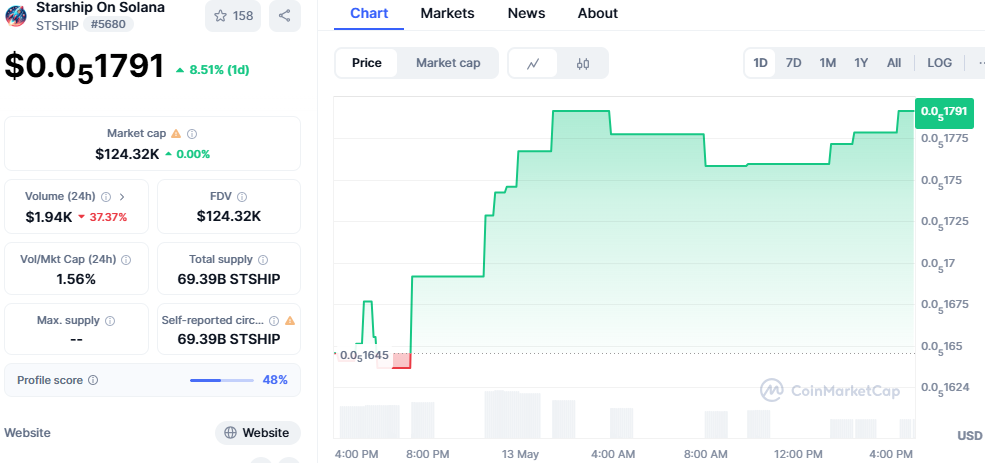
Task: Select the Market cap chart toggle
Action: [x=448, y=63]
